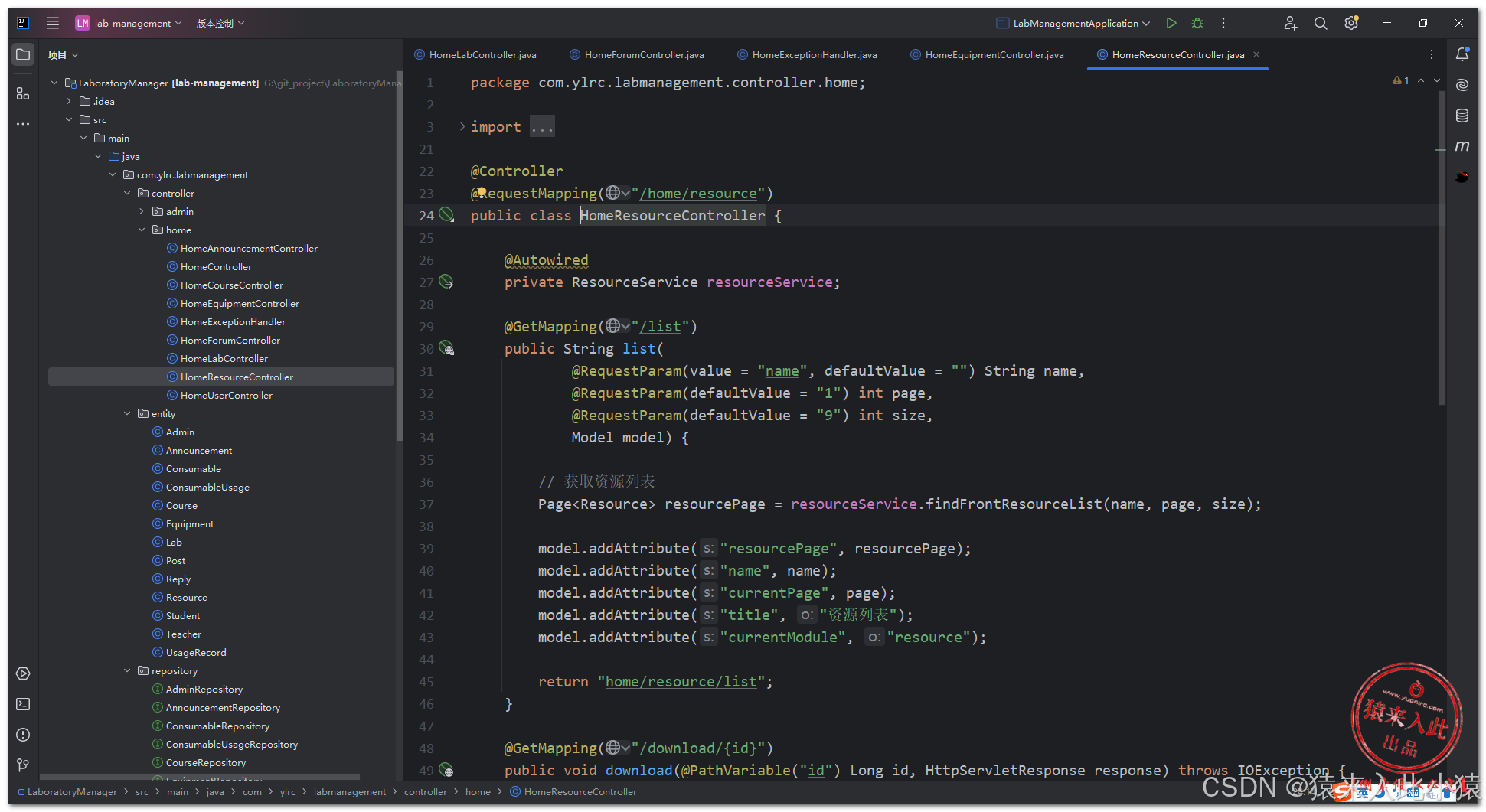Viewport: 1486px width, 812px height.
Task: Open IDE settings gear
Action: click(1351, 23)
